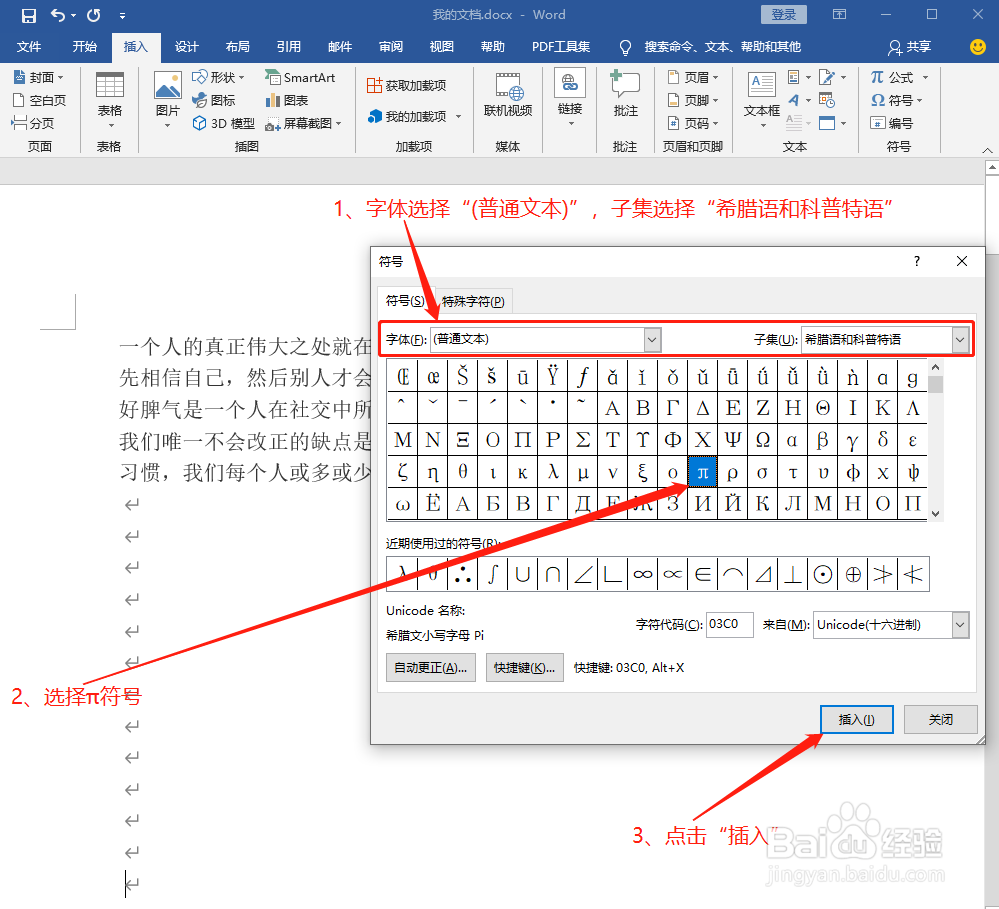999x909 pixels.
Task: Open the Quick Access Toolbar customize arrow
Action: tap(122, 16)
